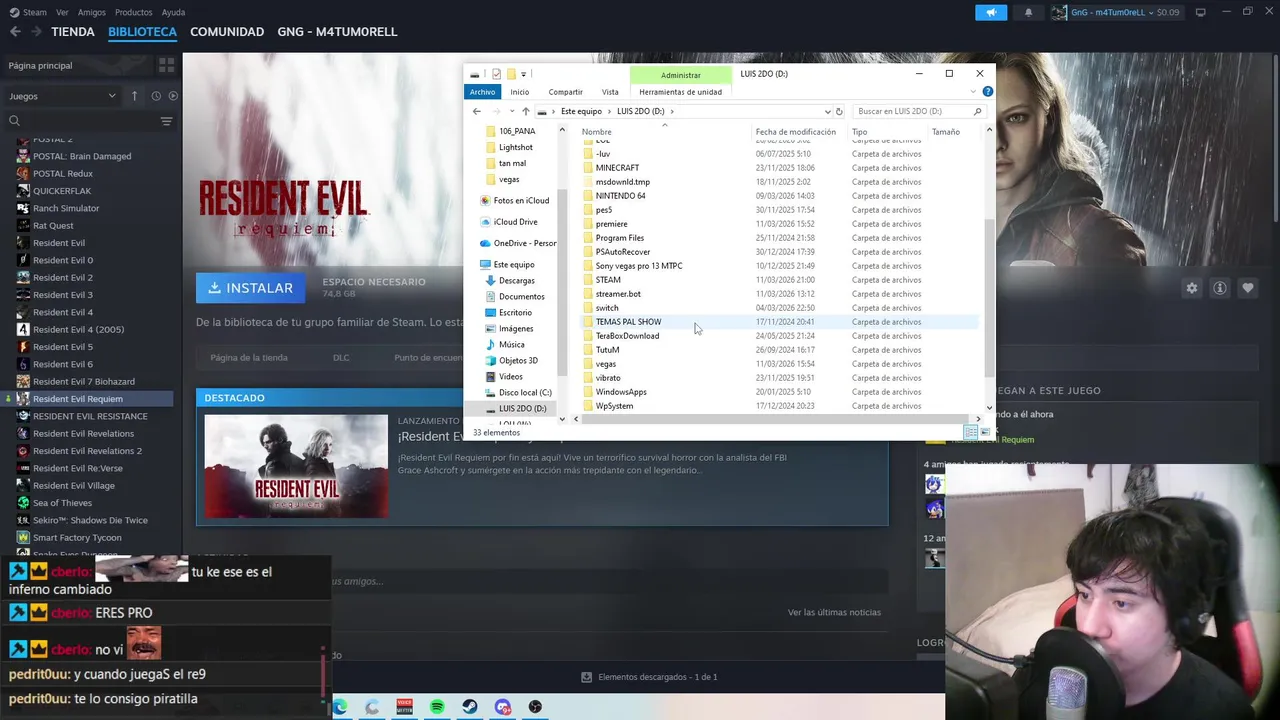This screenshot has height=720, width=1280.
Task: Click the Properties quick access toolbar icon
Action: pyautogui.click(x=496, y=74)
